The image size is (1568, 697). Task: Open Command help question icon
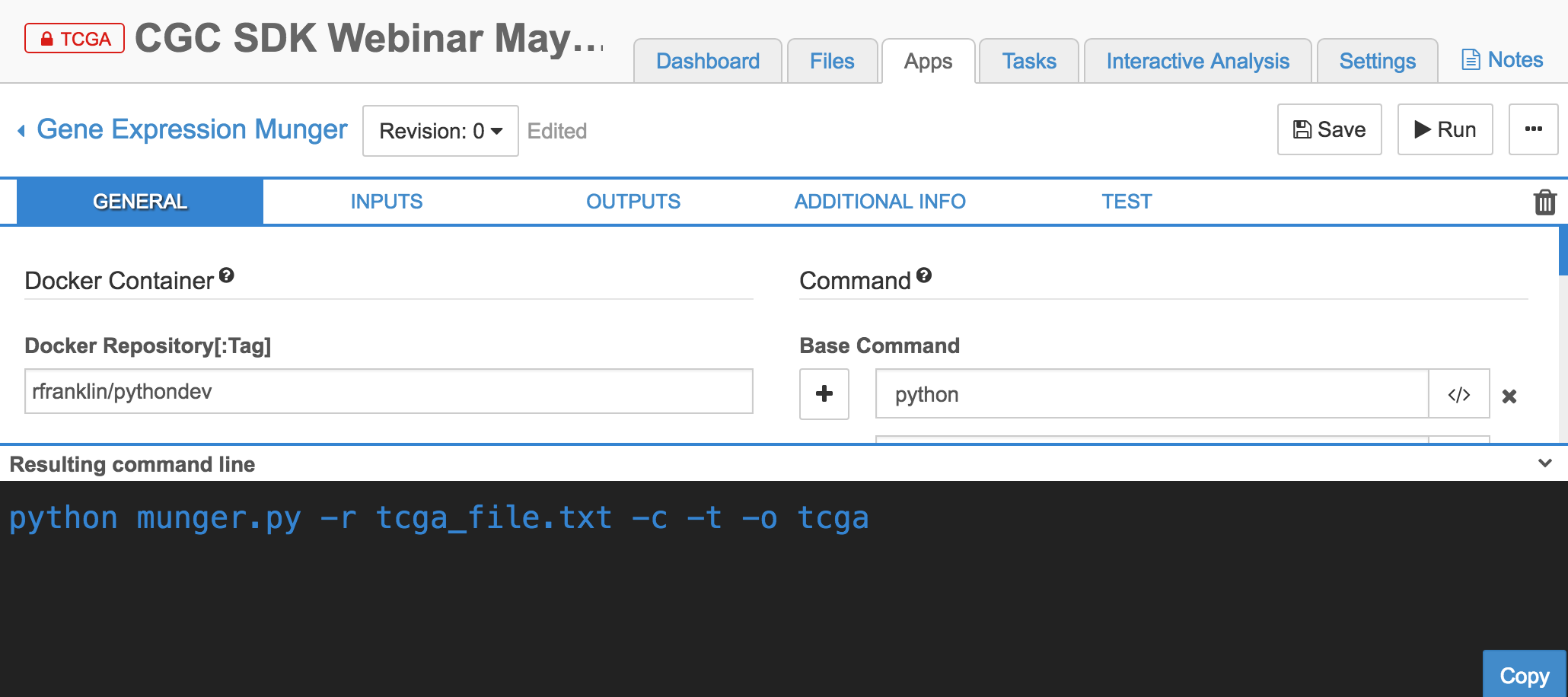coord(924,275)
